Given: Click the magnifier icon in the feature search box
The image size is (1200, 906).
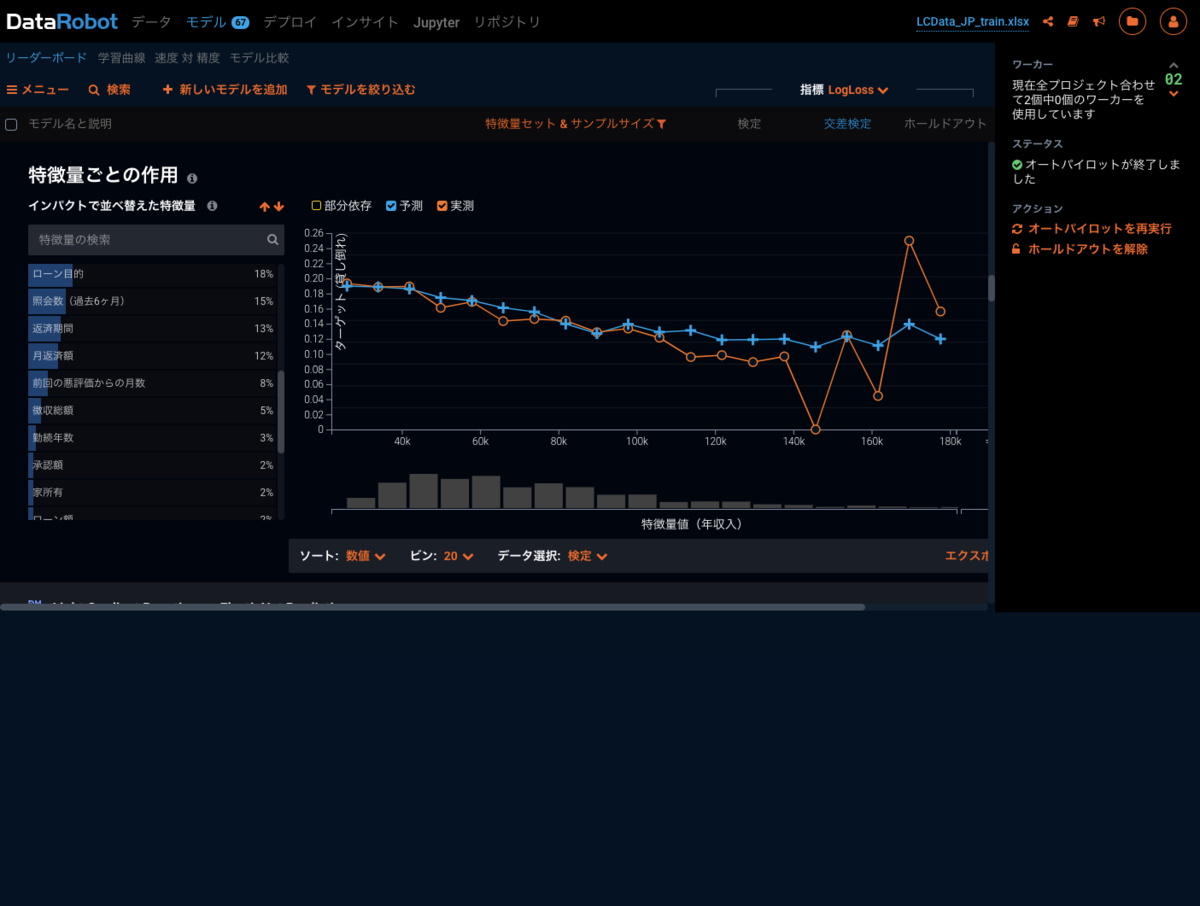Looking at the screenshot, I should click(x=272, y=240).
